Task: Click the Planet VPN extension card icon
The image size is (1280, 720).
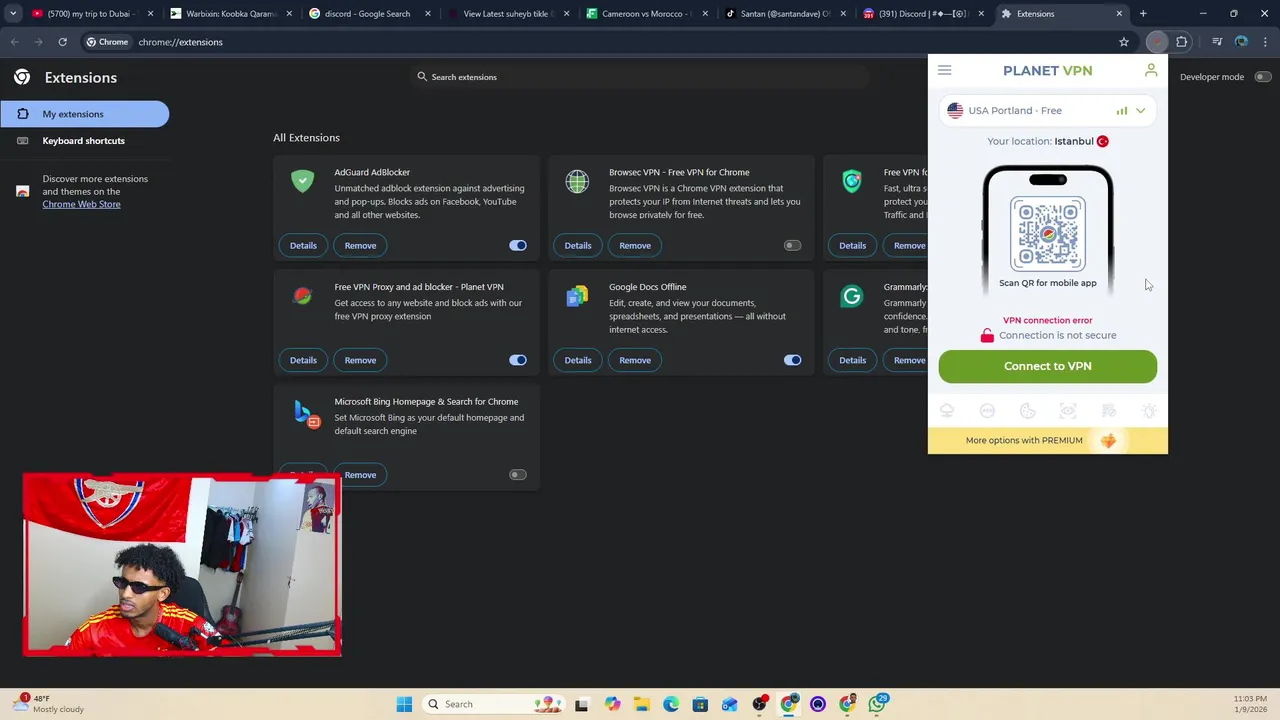Action: pyautogui.click(x=302, y=296)
